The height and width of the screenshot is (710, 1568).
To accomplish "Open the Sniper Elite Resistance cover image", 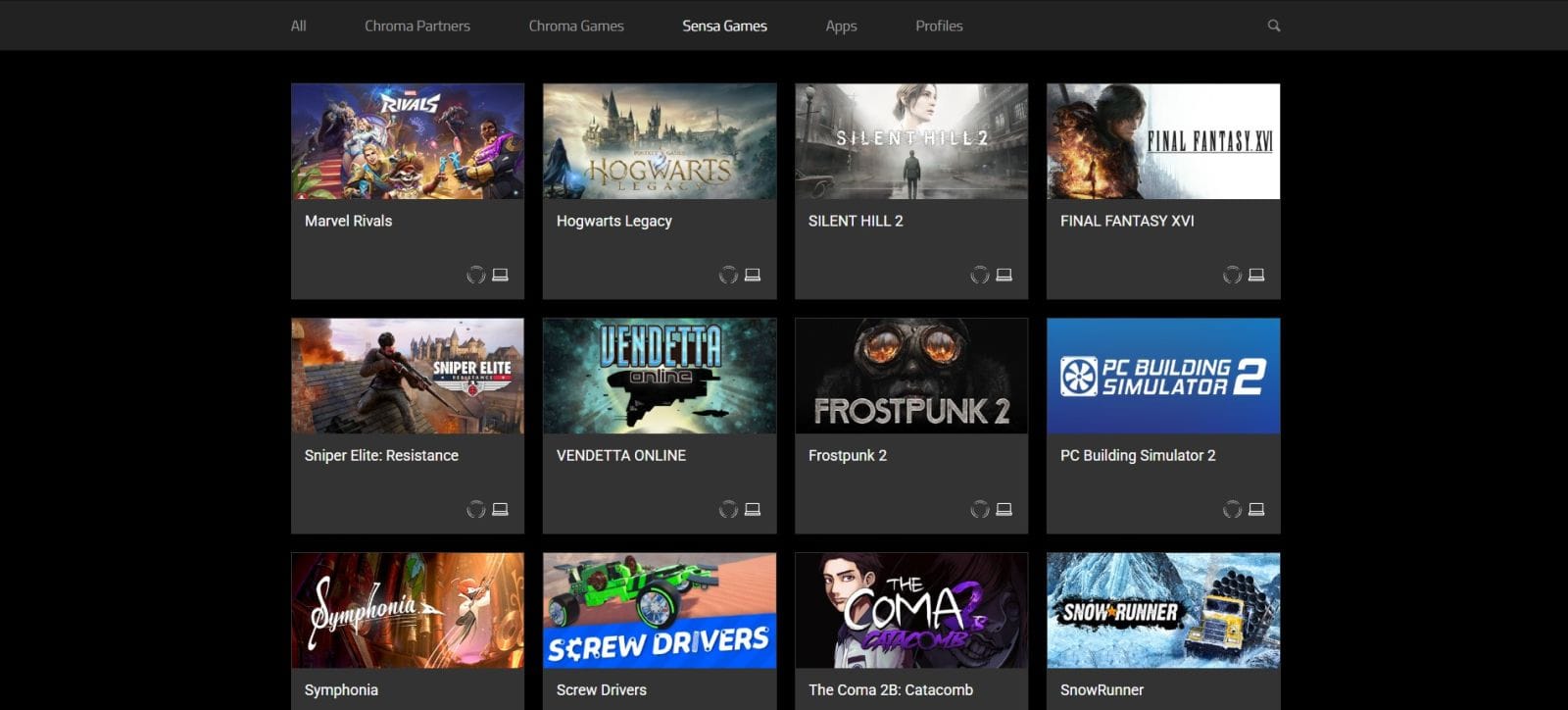I will (408, 376).
